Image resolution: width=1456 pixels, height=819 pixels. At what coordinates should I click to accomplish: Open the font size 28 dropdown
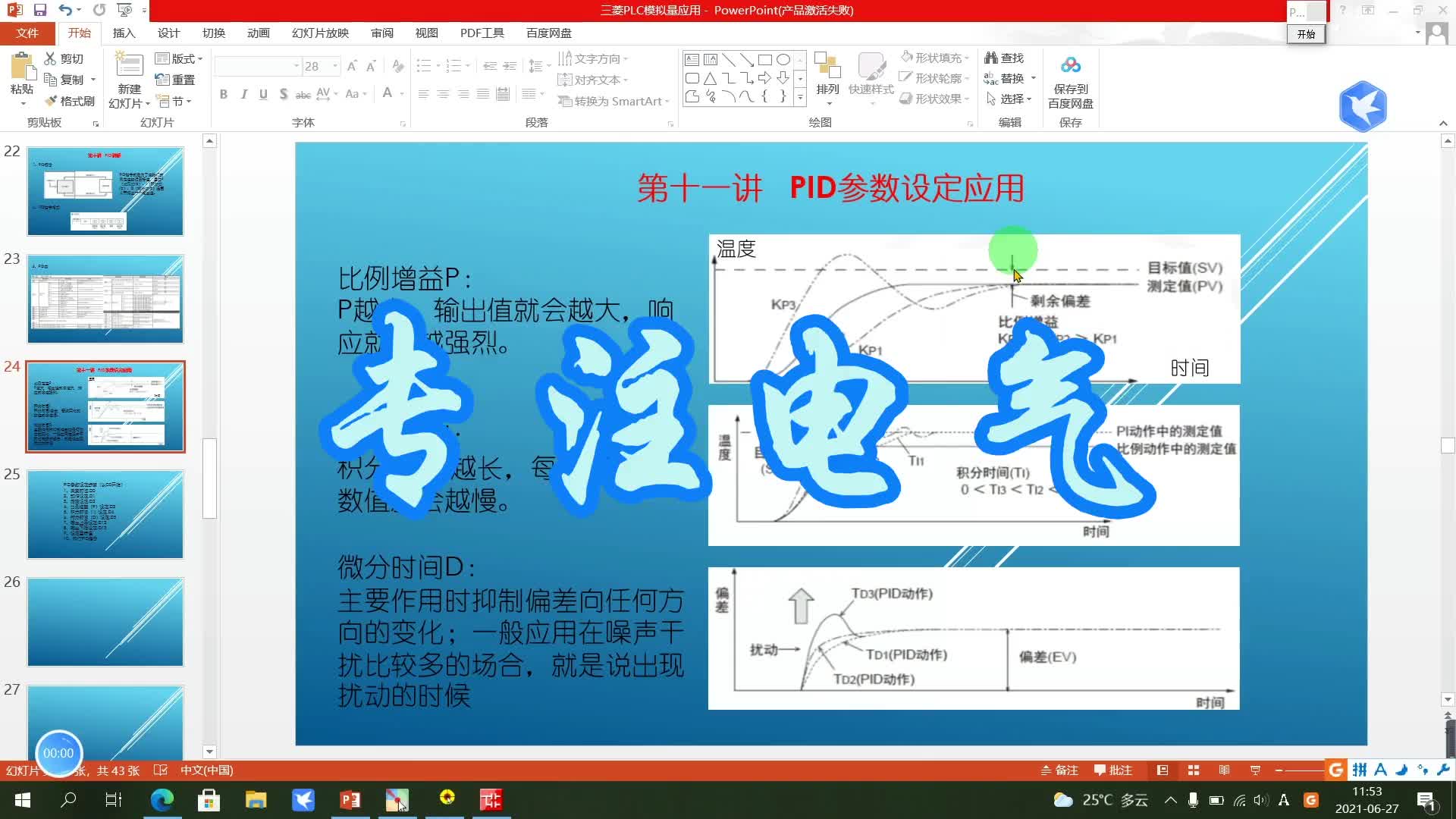click(335, 67)
